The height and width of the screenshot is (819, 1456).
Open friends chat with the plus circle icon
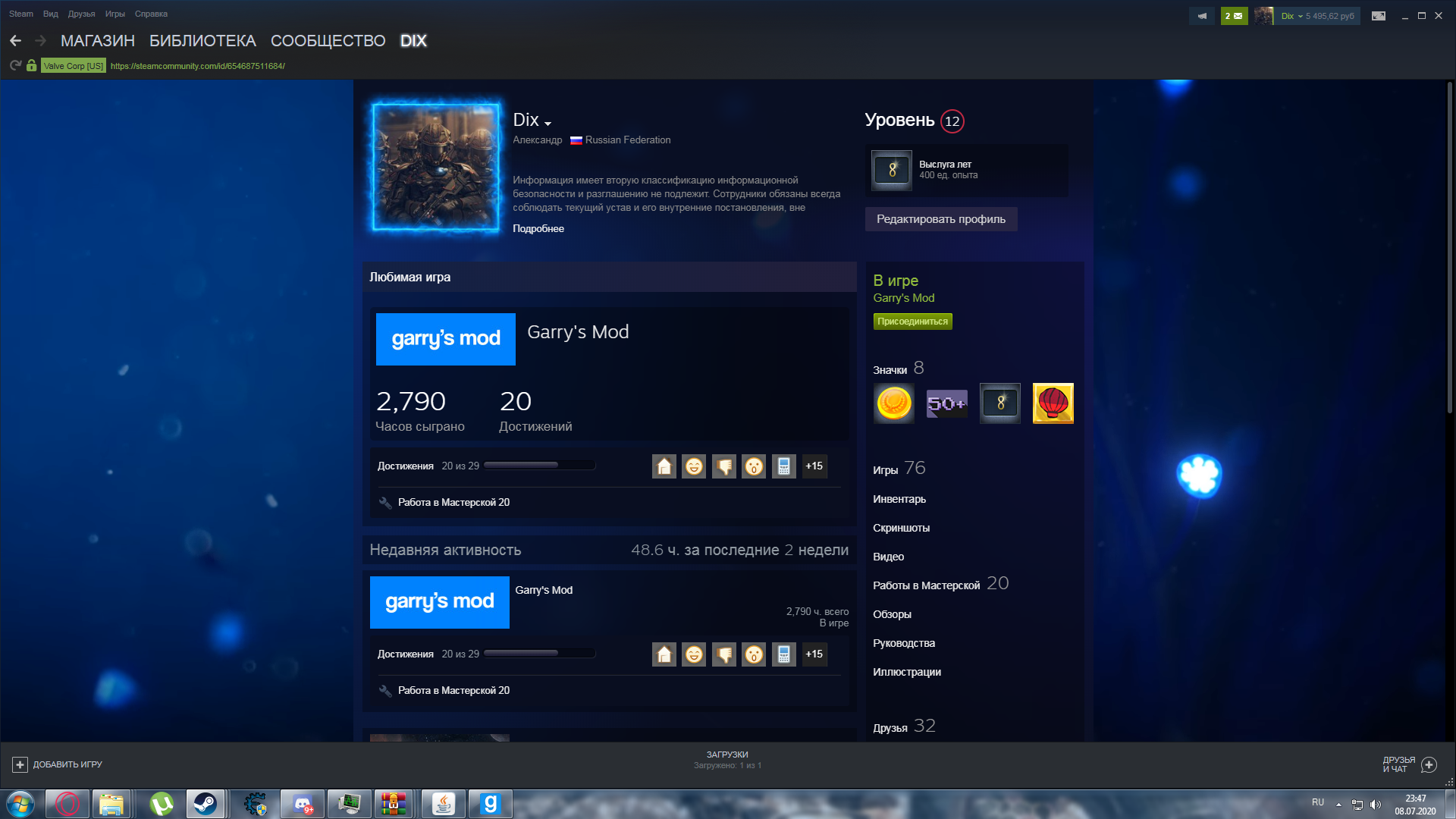(x=1429, y=764)
